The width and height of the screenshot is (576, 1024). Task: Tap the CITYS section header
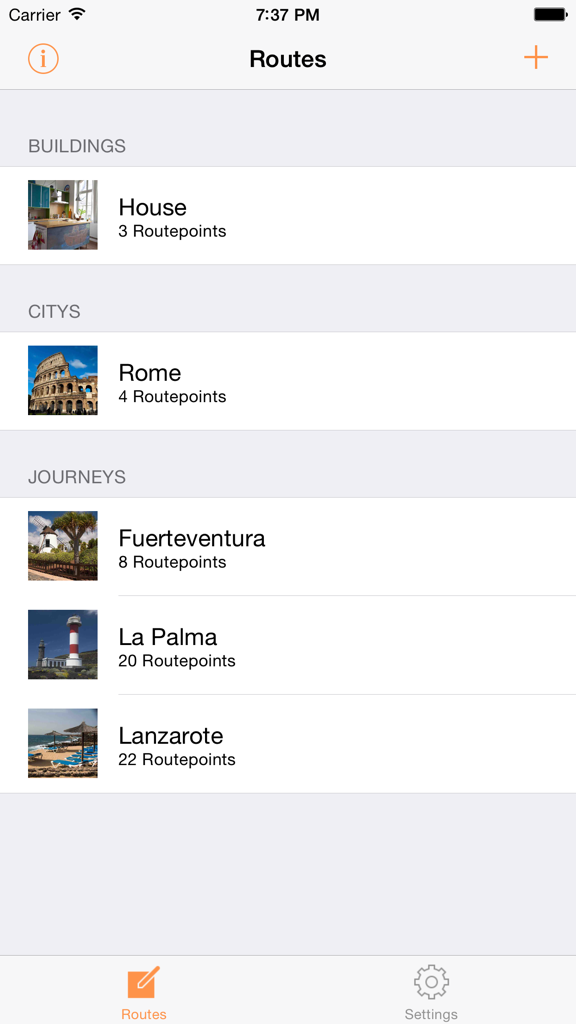53,312
